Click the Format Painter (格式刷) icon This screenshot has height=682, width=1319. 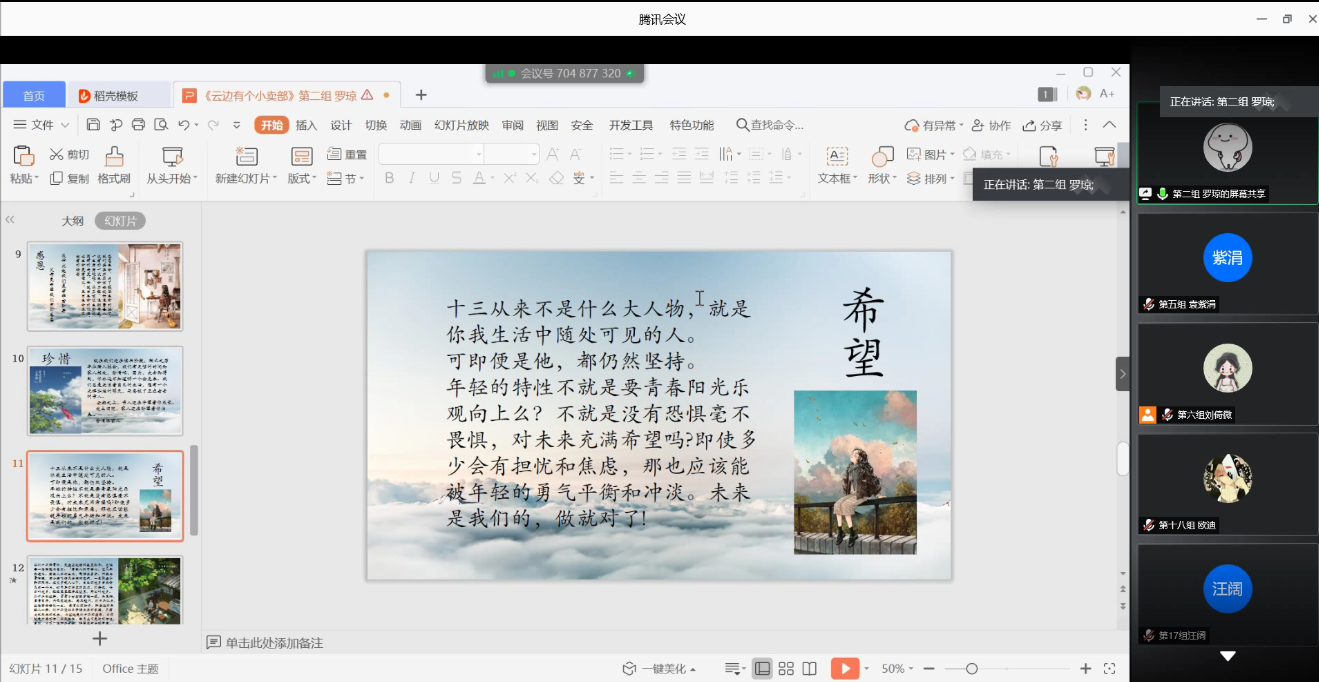(114, 157)
